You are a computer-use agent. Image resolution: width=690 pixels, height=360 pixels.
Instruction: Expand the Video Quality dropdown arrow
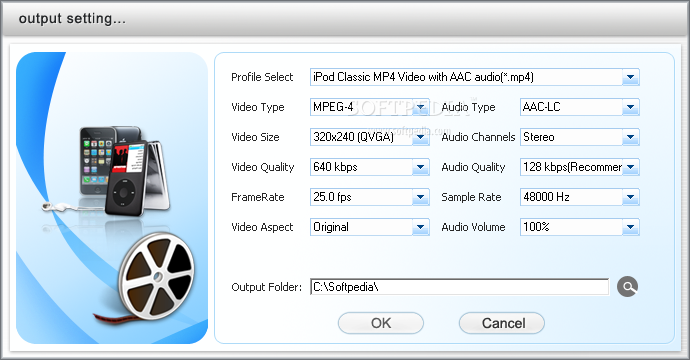coord(421,167)
